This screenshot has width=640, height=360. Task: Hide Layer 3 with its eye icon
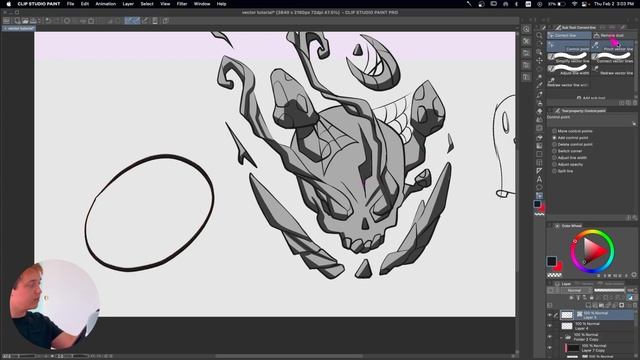(x=550, y=315)
